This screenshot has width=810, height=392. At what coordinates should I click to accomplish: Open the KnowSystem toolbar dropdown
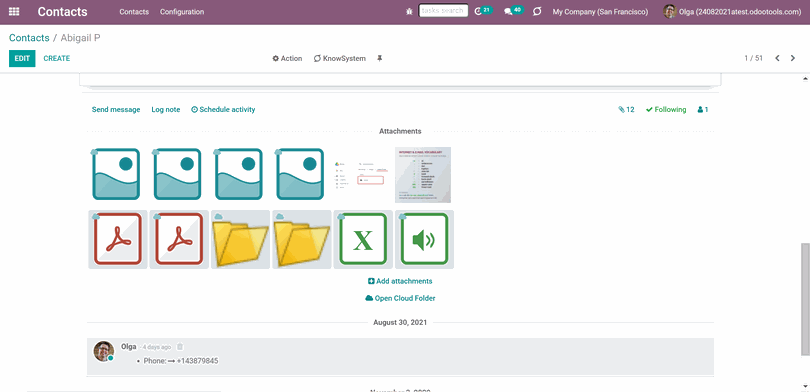[x=339, y=58]
